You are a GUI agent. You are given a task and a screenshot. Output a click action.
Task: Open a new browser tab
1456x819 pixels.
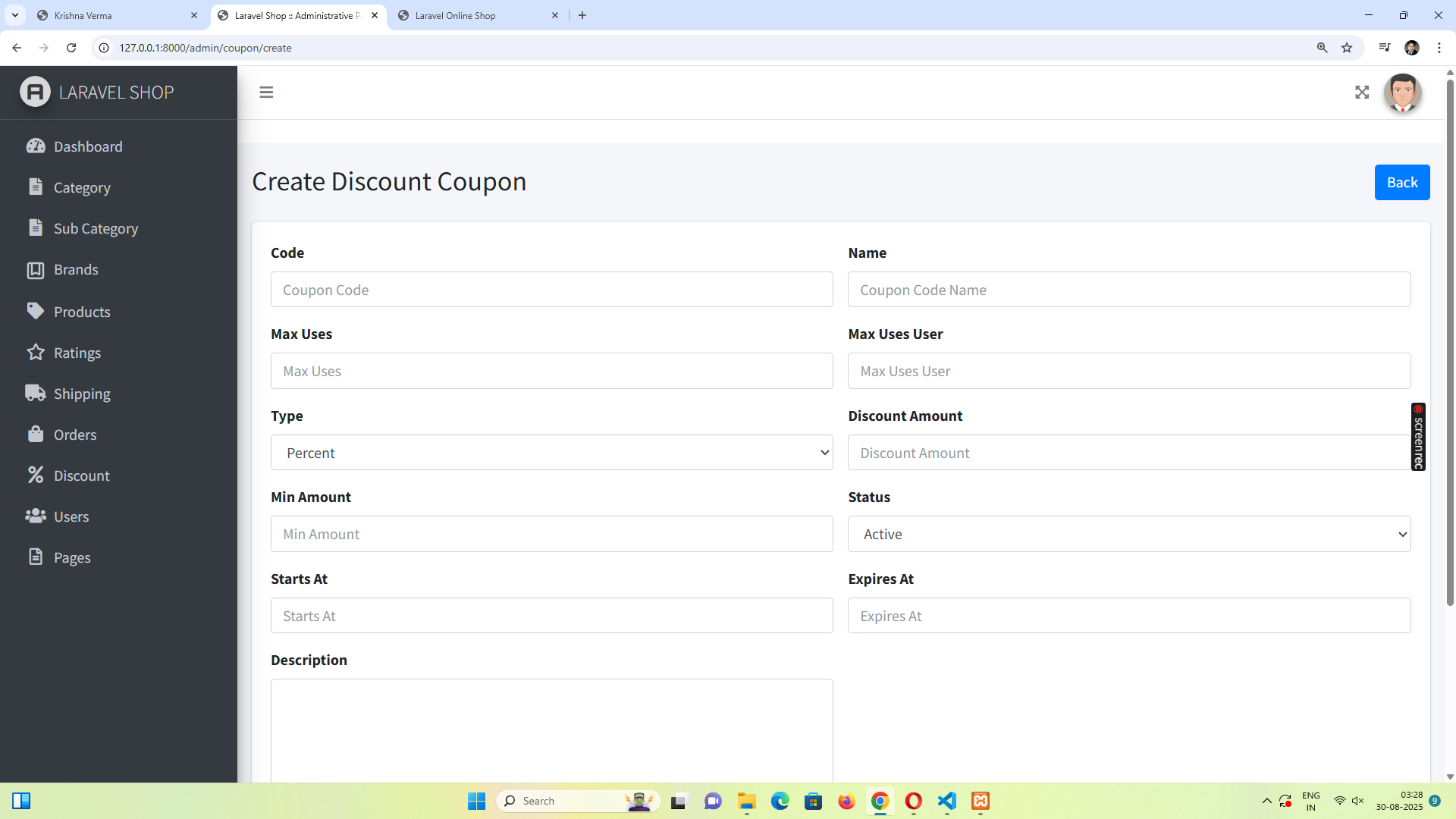point(582,15)
